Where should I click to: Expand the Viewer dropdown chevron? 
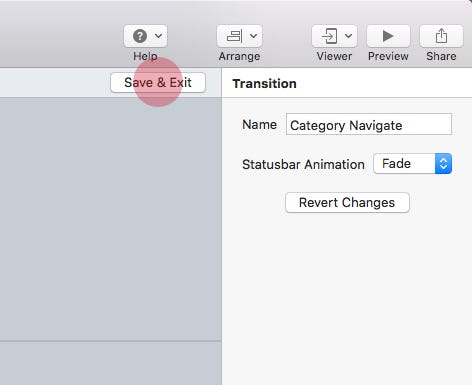pos(348,36)
